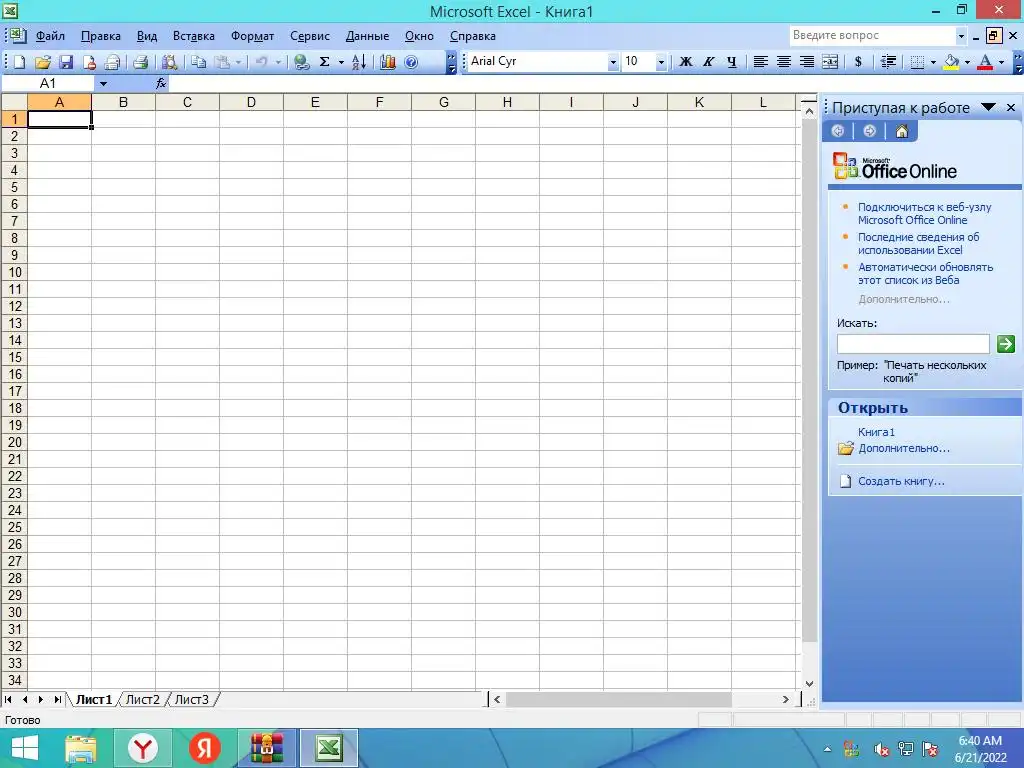
Task: Open Print Preview with magnifier icon
Action: (169, 62)
